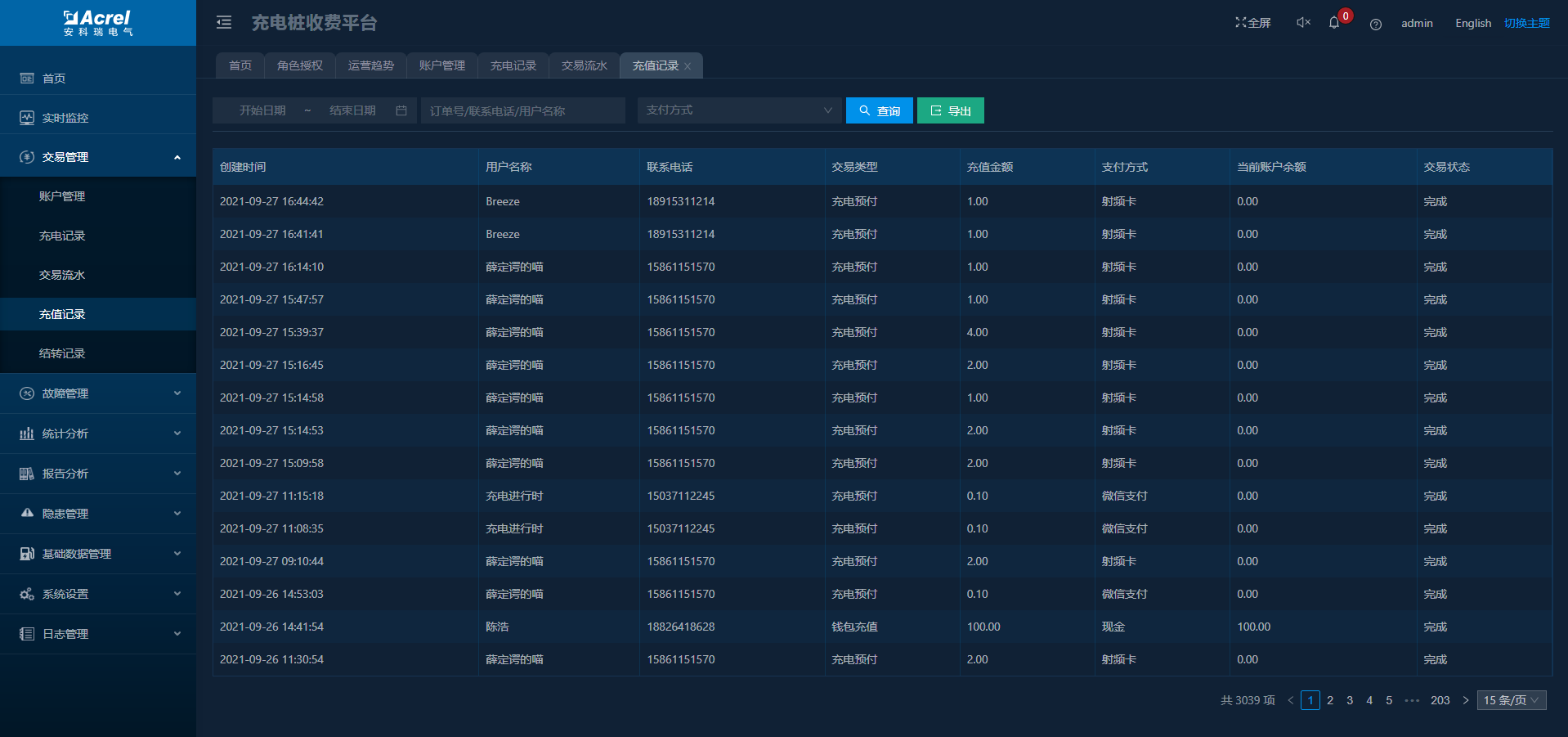Collapse the sidebar with the hamburger icon
The image size is (1568, 737).
(224, 23)
